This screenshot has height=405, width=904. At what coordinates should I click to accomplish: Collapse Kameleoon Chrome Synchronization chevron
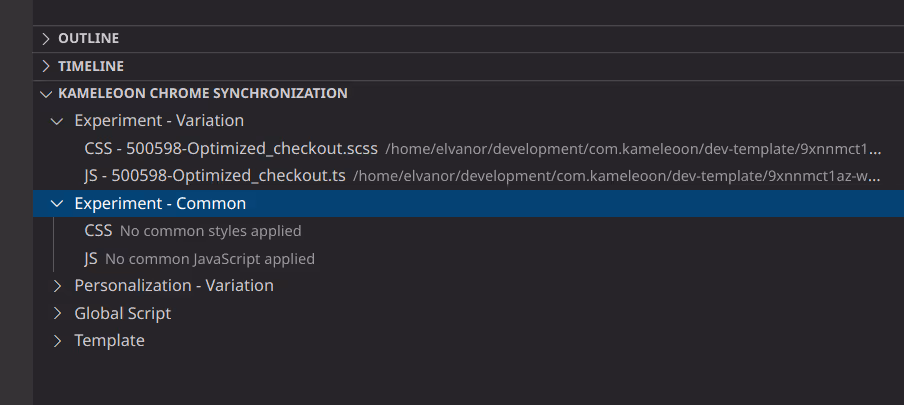click(46, 93)
